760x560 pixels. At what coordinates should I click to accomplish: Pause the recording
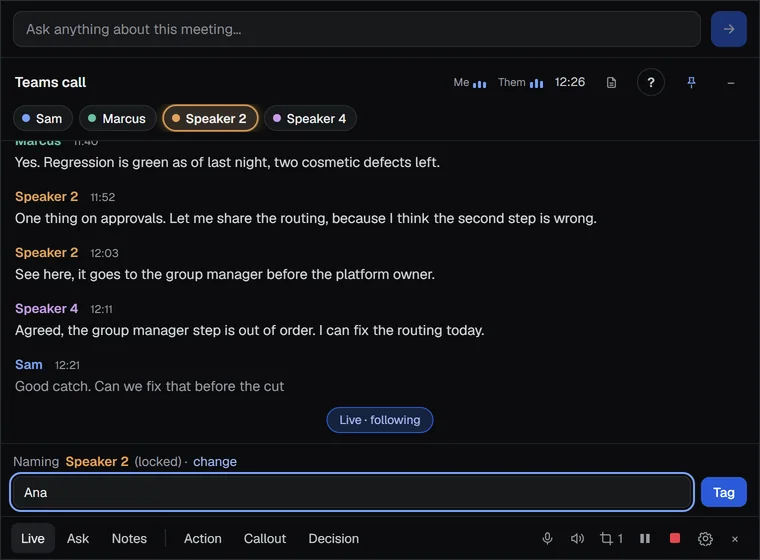click(x=645, y=538)
